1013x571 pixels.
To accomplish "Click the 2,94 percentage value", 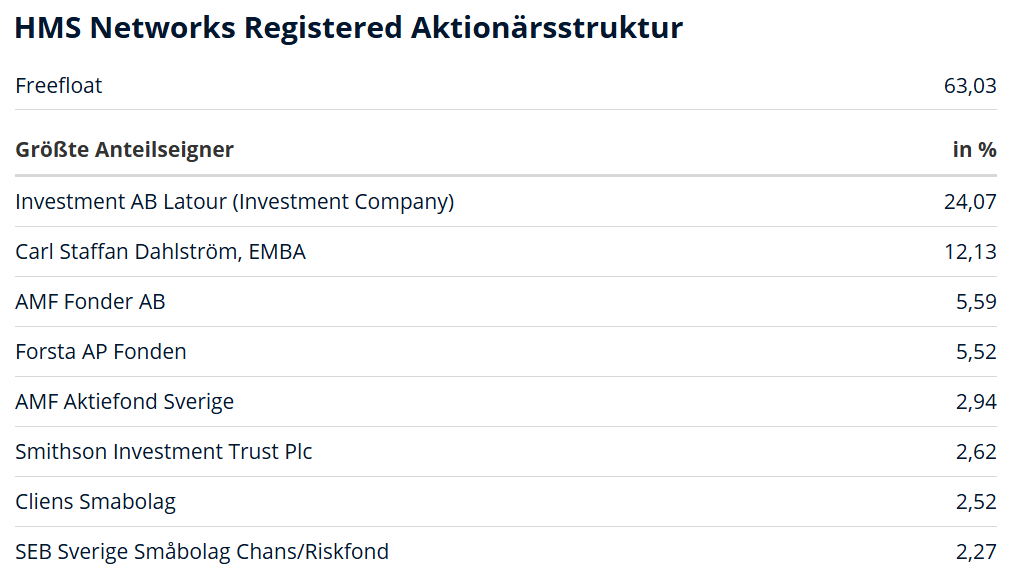I will (x=976, y=402).
